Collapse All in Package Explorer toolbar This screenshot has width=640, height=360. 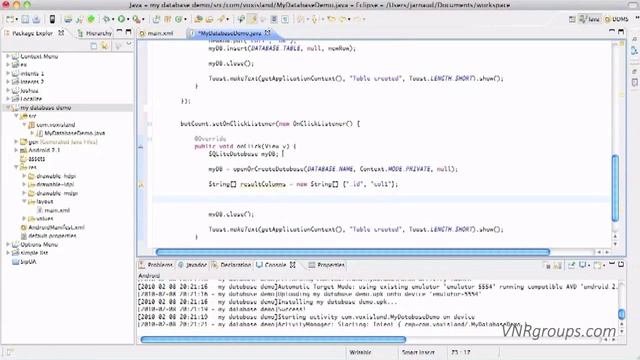(94, 46)
